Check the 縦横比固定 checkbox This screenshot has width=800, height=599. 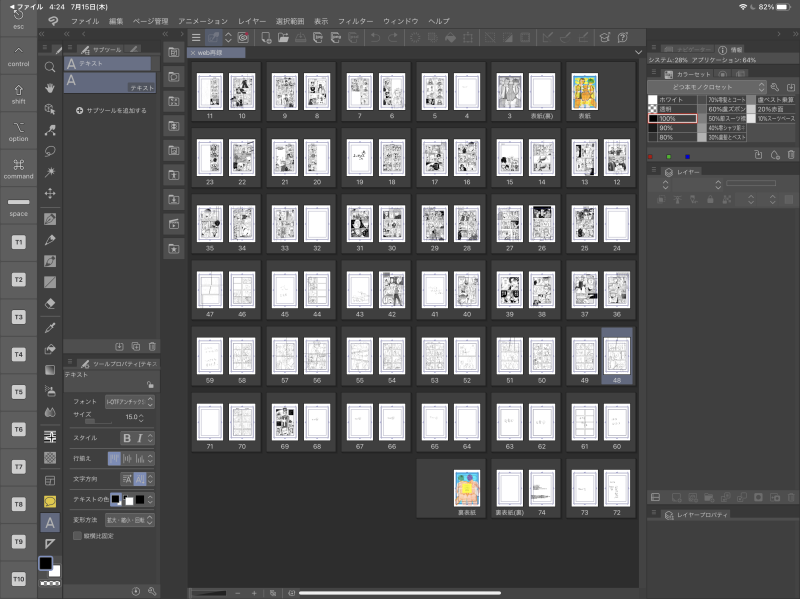(78, 536)
